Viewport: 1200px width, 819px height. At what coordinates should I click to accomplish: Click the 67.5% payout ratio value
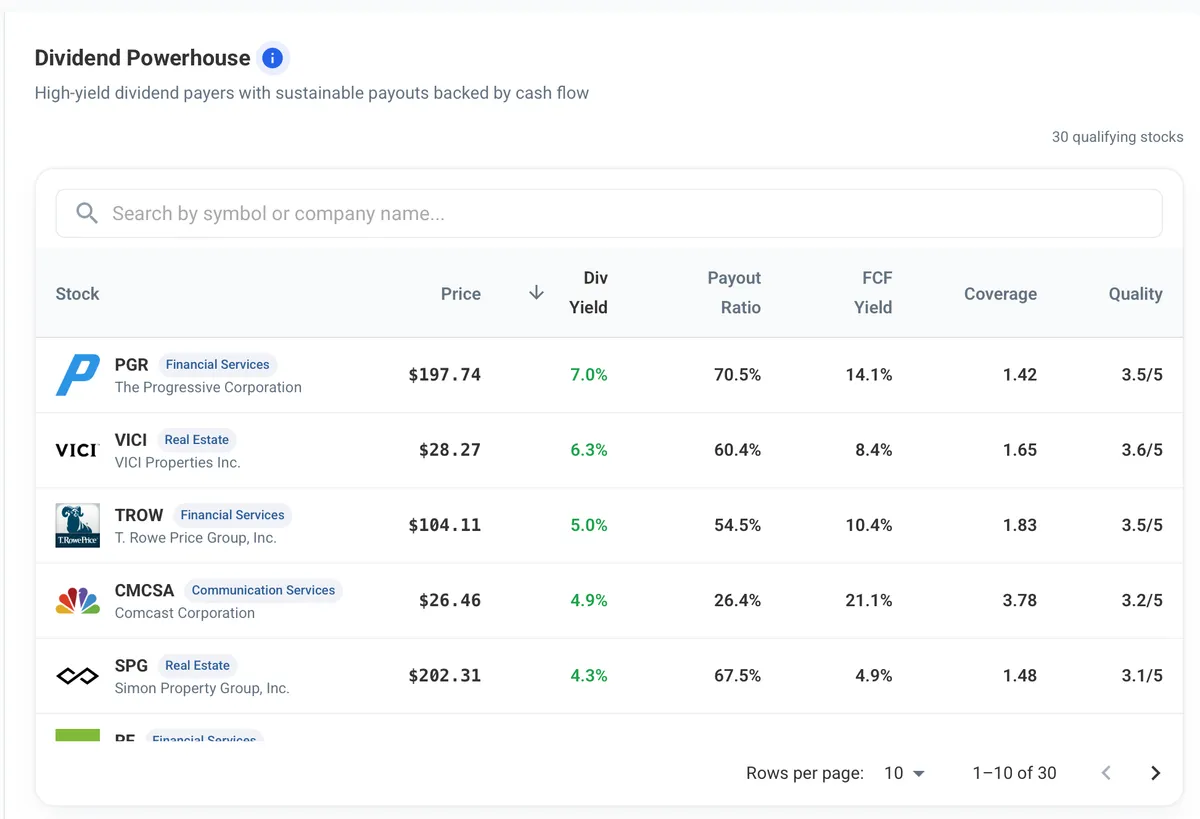pos(738,676)
